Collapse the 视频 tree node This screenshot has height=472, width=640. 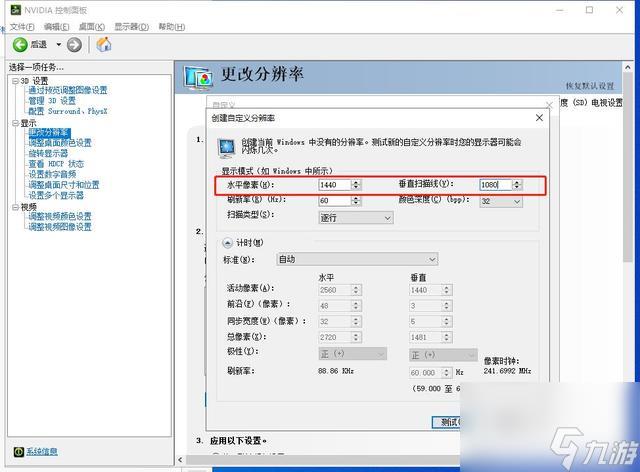point(15,207)
